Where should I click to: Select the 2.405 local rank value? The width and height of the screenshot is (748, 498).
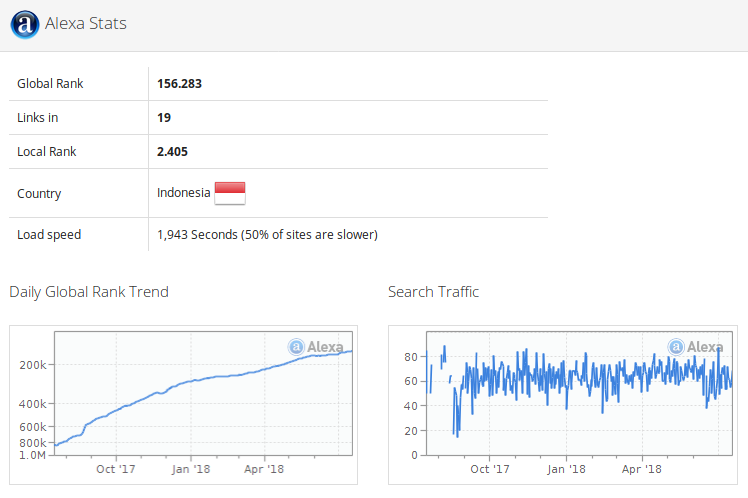tap(172, 151)
